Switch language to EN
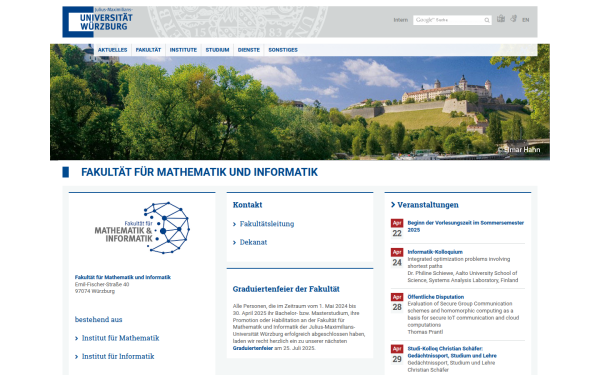Screen dimensions: 600x375 [x=525, y=20]
